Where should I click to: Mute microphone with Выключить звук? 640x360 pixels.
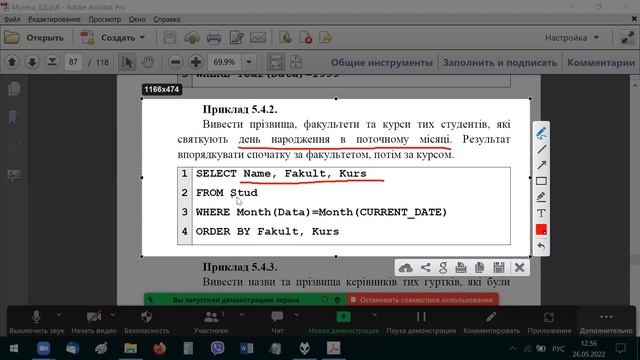(x=36, y=322)
